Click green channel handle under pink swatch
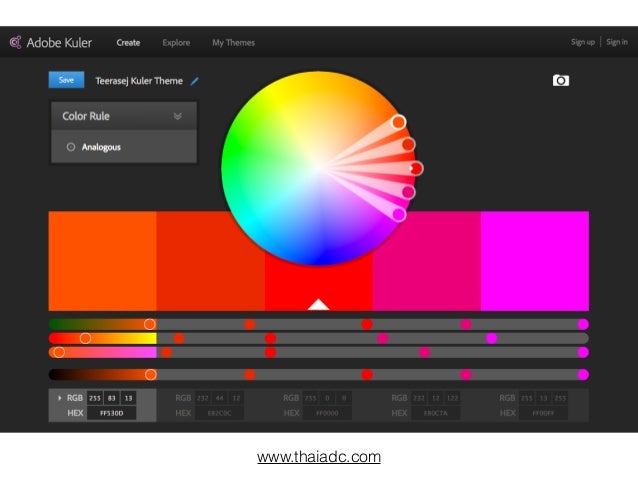Image resolution: width=638 pixels, height=479 pixels. tap(382, 338)
